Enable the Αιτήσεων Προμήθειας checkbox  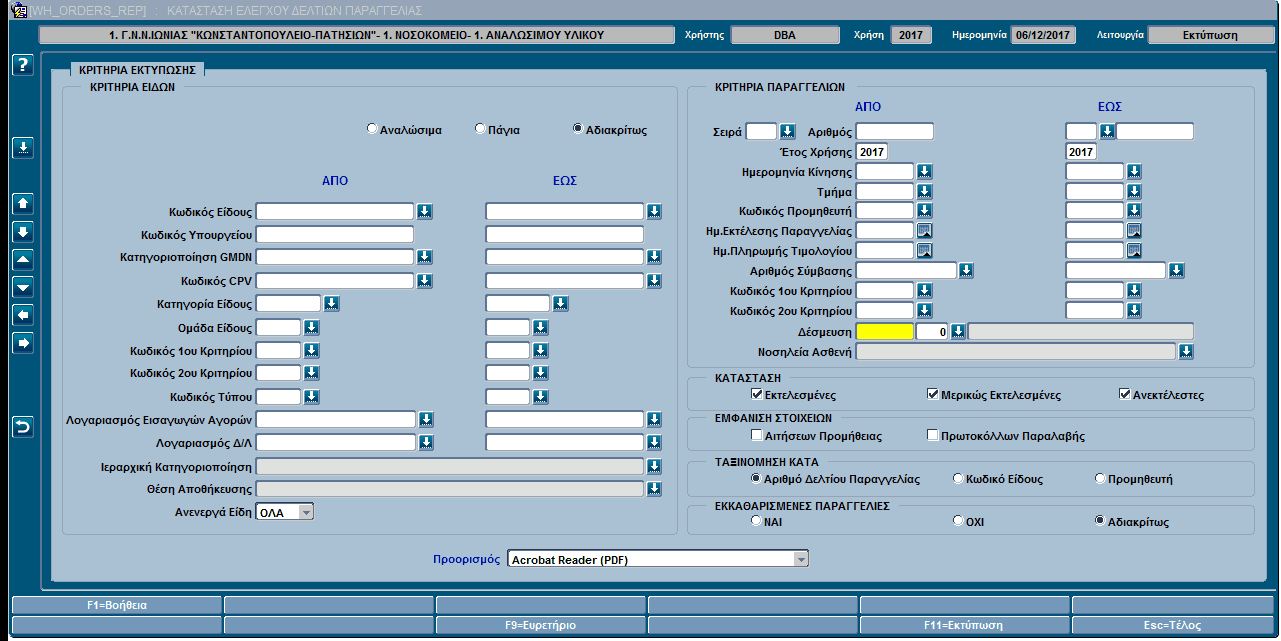click(x=757, y=436)
